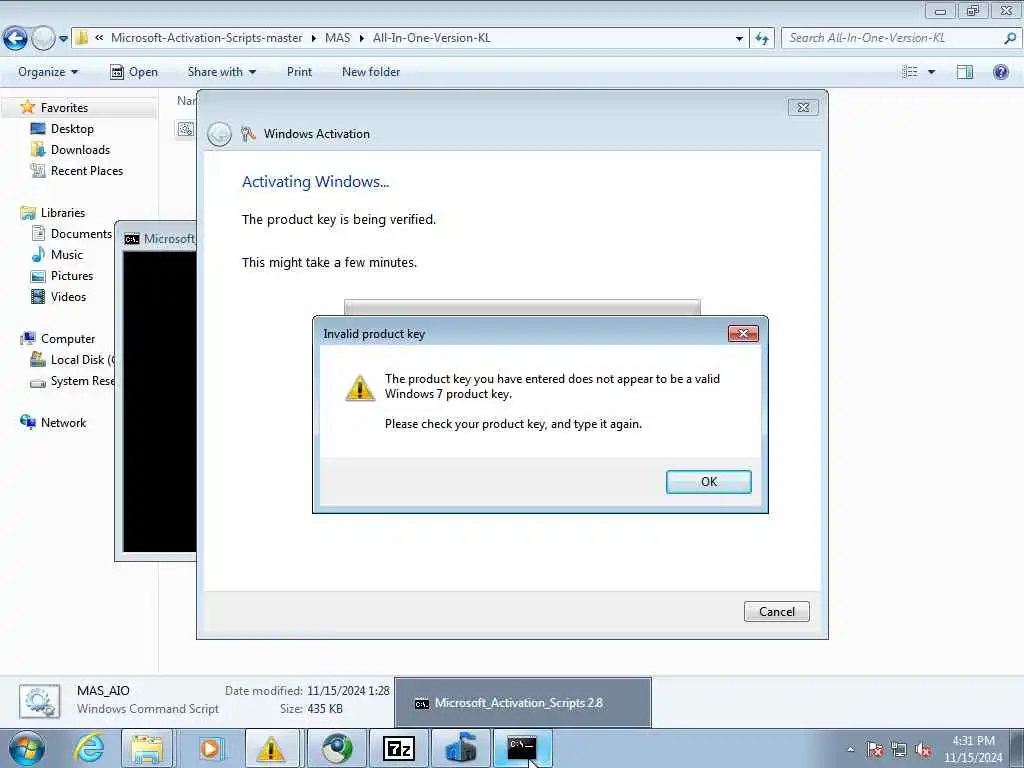Click the globe browser taskbar icon

coord(336,748)
